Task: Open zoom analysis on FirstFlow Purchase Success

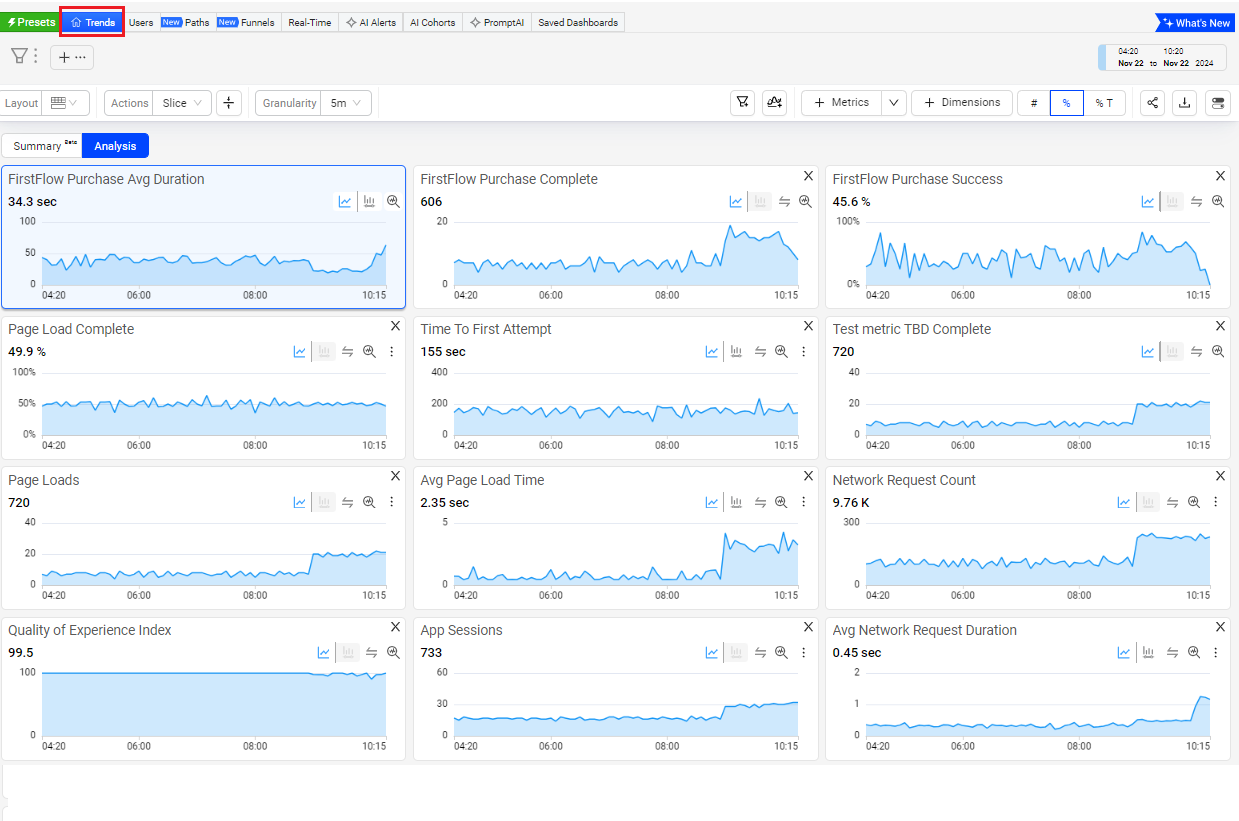Action: [1218, 201]
